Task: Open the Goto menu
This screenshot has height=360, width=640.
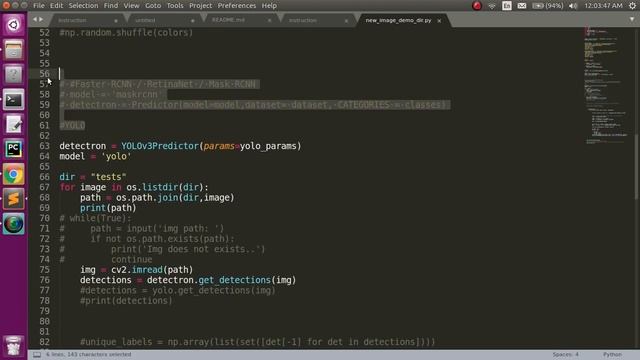Action: tap(153, 6)
